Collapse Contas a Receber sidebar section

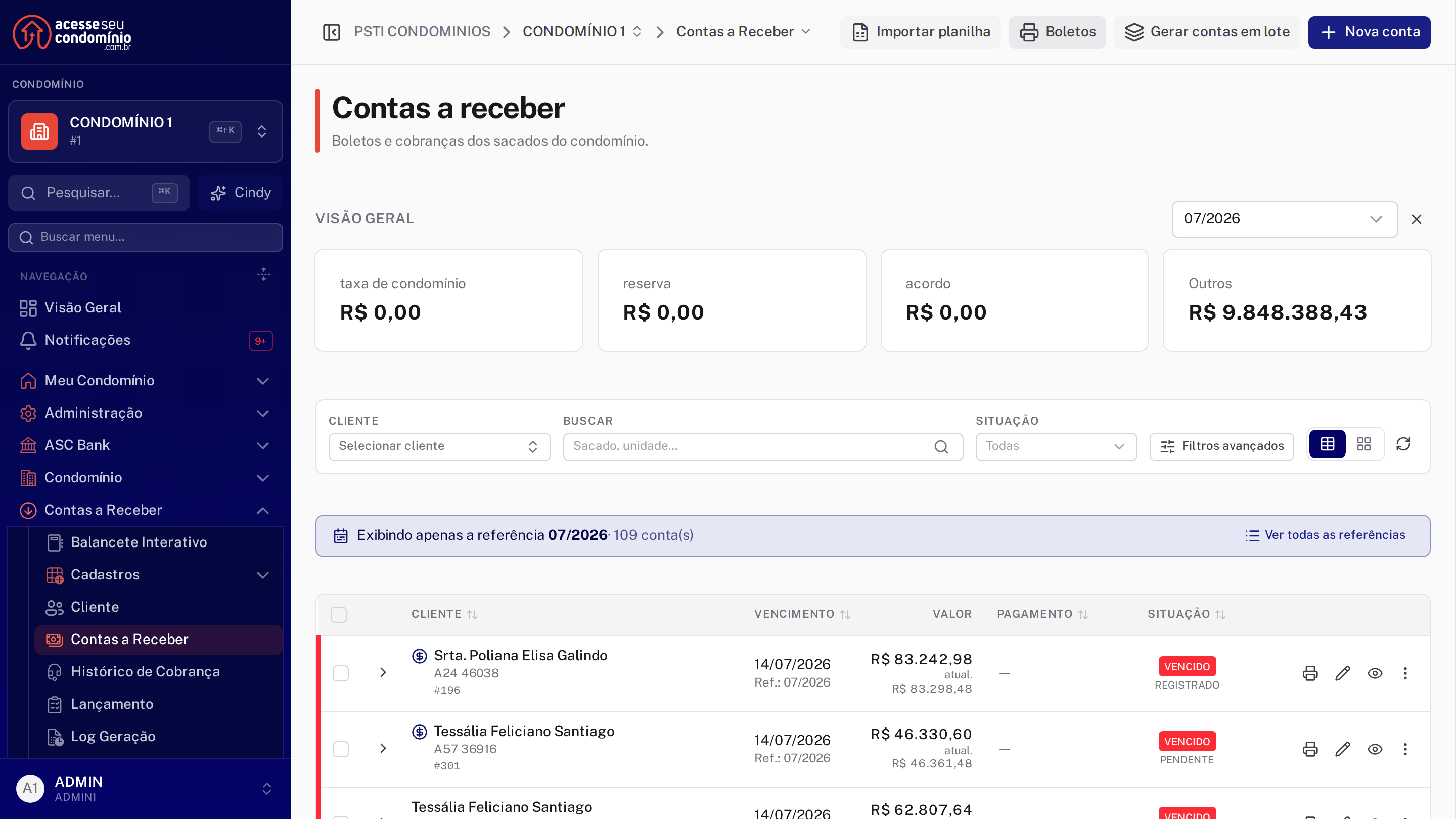(145, 510)
